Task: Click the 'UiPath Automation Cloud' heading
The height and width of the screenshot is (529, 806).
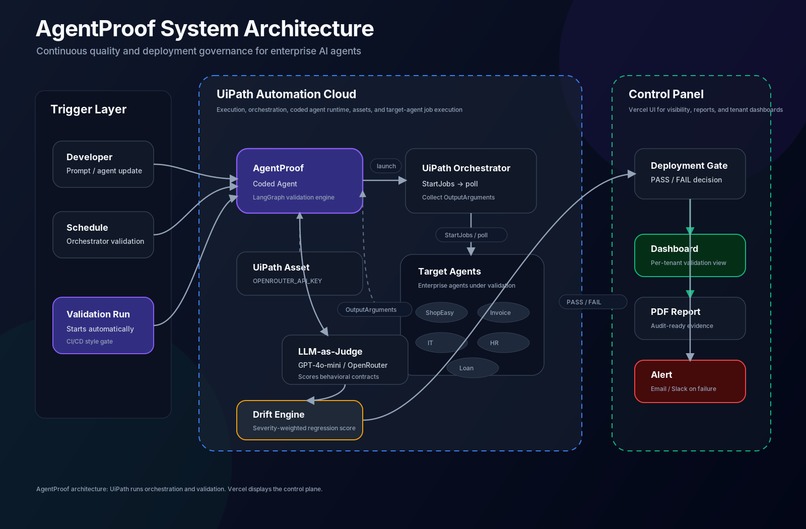Action: point(286,94)
